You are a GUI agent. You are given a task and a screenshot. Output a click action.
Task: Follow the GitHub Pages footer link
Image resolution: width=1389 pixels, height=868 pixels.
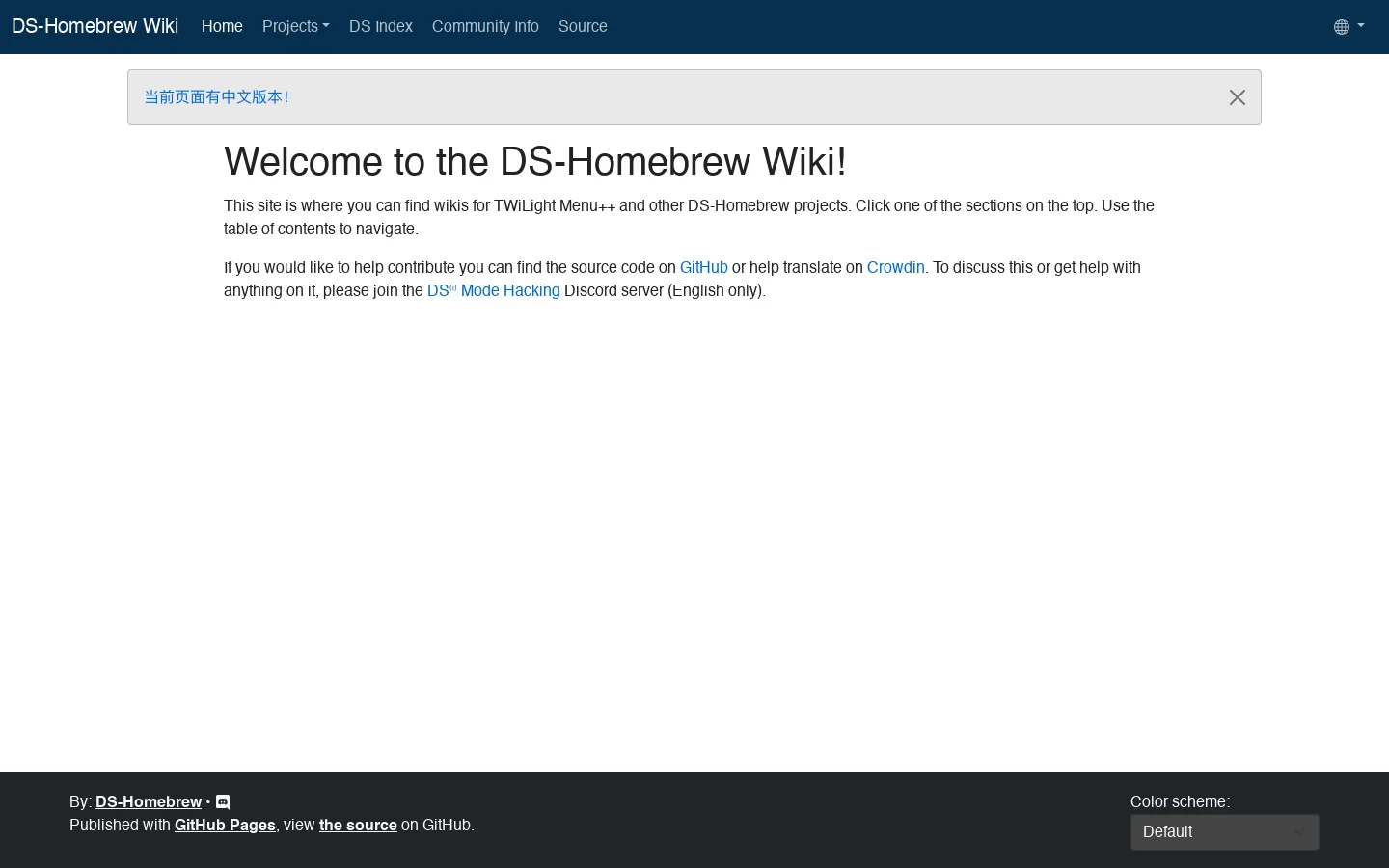pyautogui.click(x=225, y=826)
